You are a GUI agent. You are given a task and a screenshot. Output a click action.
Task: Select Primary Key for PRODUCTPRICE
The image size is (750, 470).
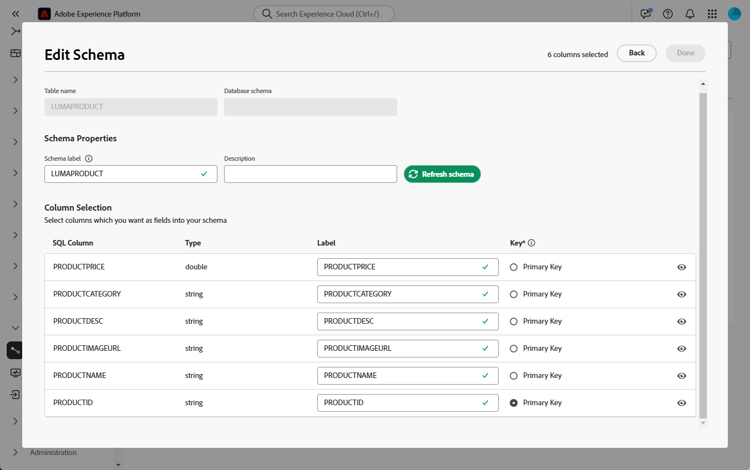pyautogui.click(x=514, y=267)
